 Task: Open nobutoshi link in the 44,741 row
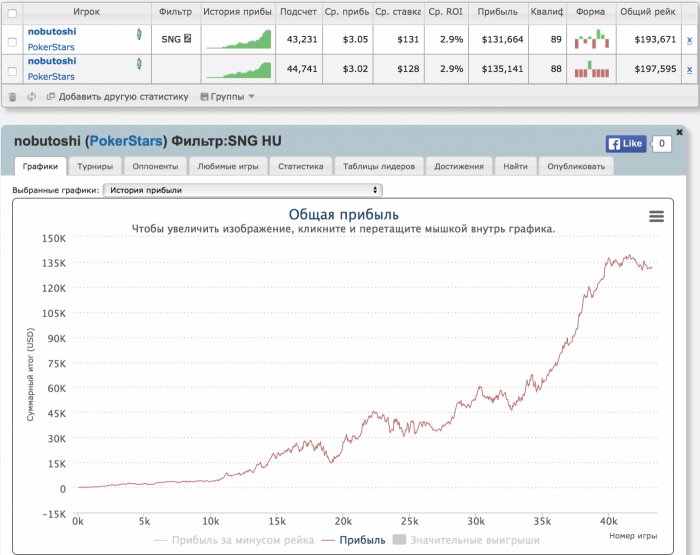[x=52, y=61]
